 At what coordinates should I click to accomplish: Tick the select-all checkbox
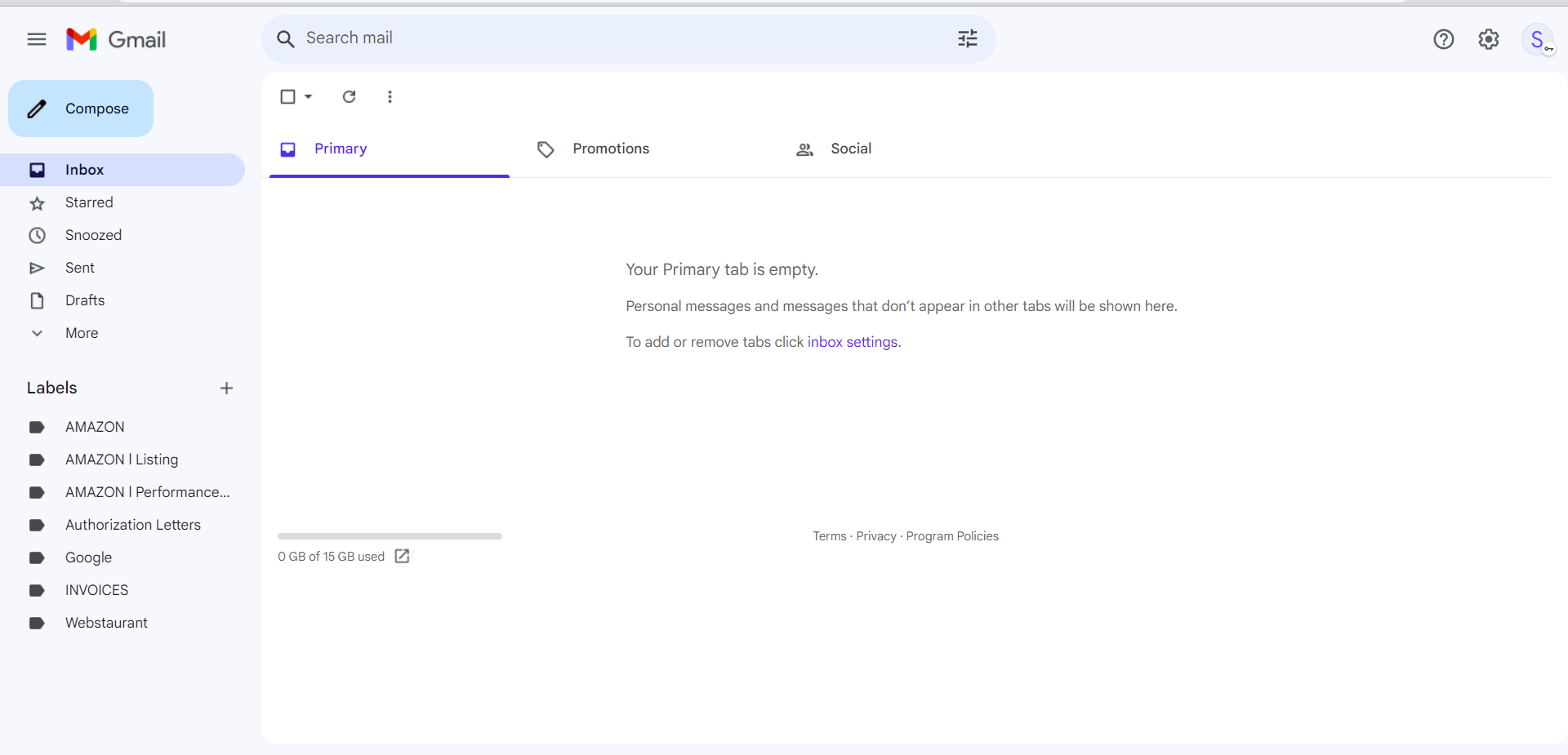287,96
